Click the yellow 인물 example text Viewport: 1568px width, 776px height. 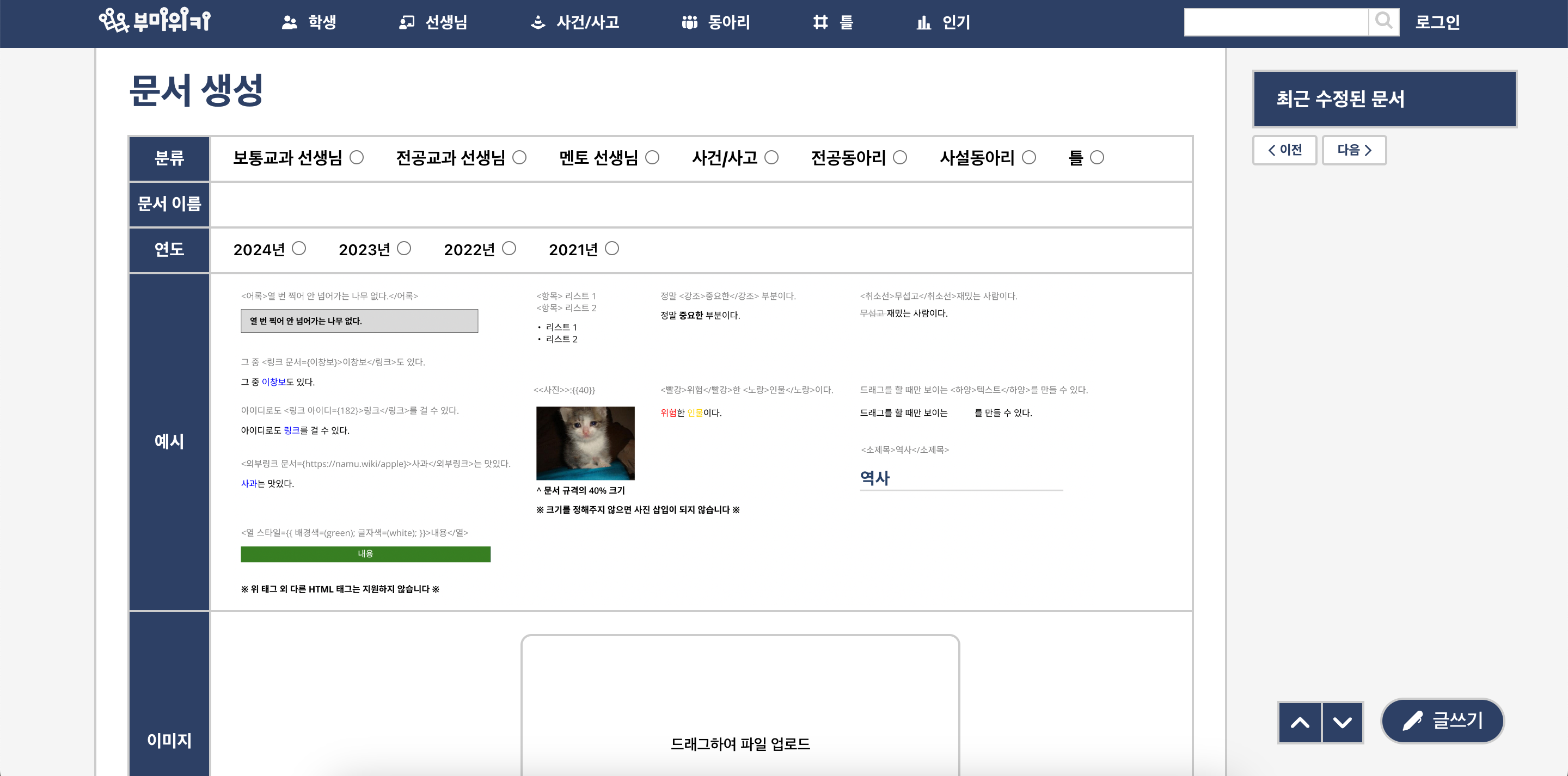tap(695, 412)
